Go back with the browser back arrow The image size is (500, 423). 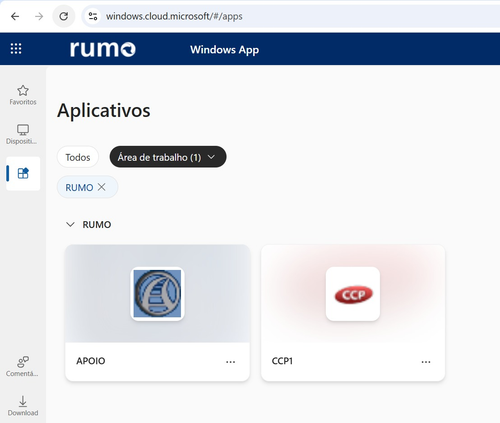pos(15,16)
